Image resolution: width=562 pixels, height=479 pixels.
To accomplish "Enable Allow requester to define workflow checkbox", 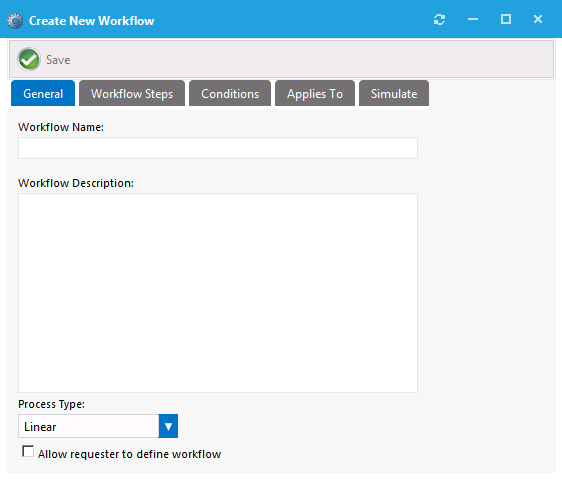I will point(28,451).
